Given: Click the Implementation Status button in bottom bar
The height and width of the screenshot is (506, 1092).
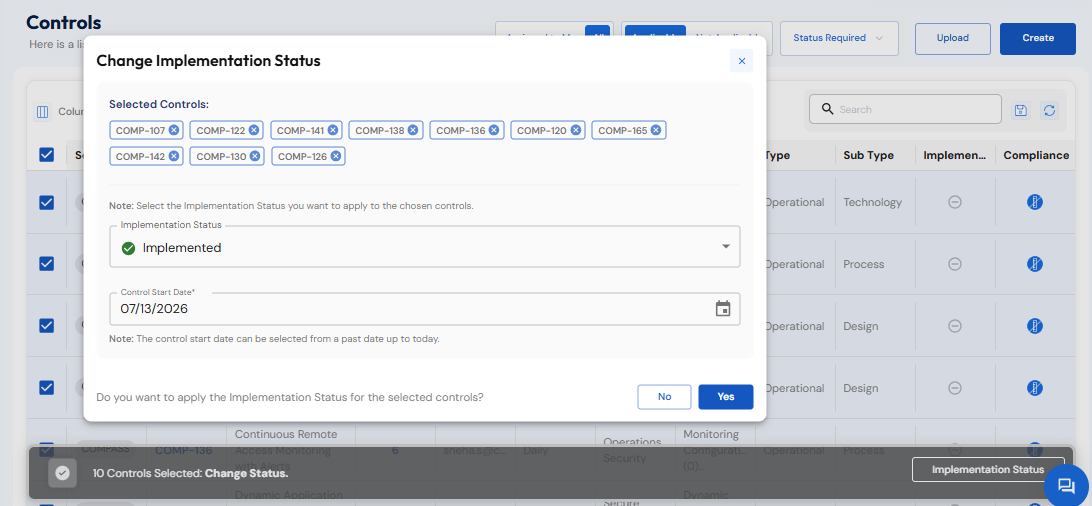Looking at the screenshot, I should pos(988,470).
